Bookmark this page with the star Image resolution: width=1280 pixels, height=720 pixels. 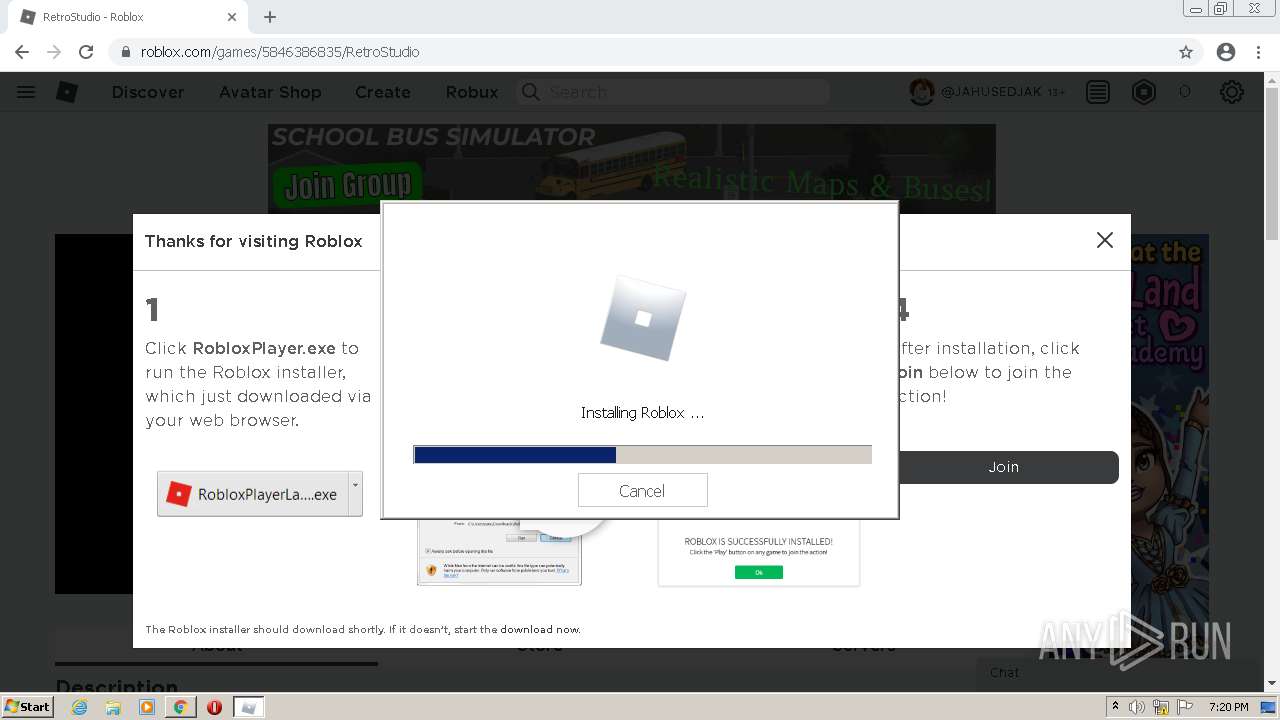click(x=1186, y=52)
